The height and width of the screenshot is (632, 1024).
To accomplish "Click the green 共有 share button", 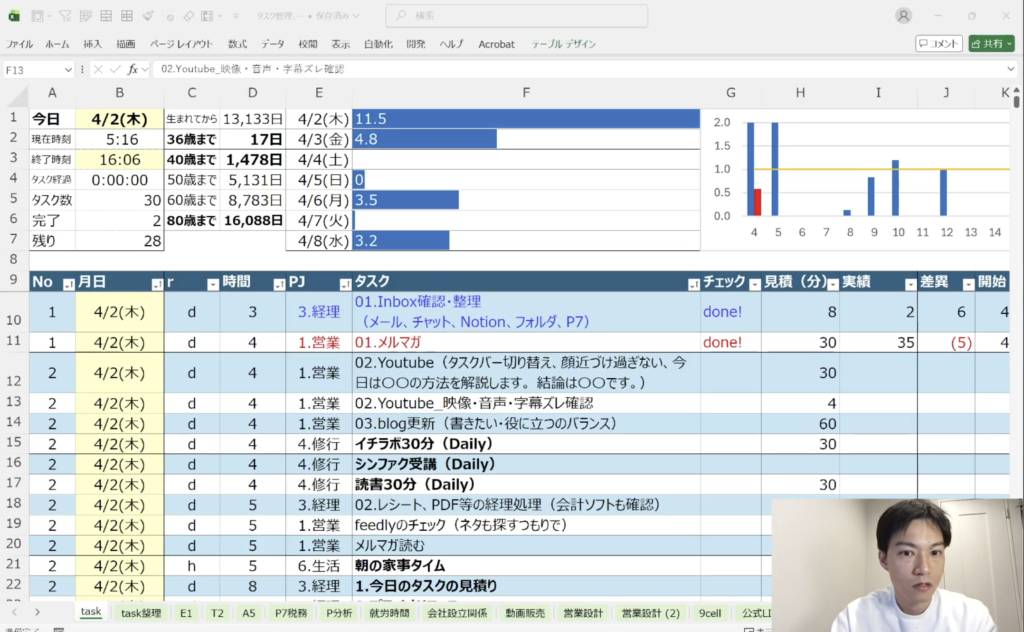I will (991, 44).
